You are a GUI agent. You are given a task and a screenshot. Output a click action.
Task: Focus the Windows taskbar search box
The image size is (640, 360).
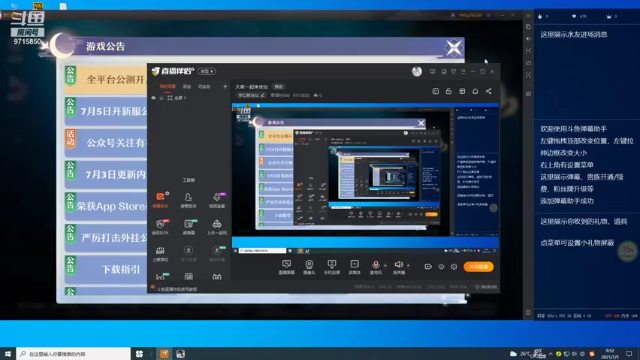pyautogui.click(x=73, y=353)
